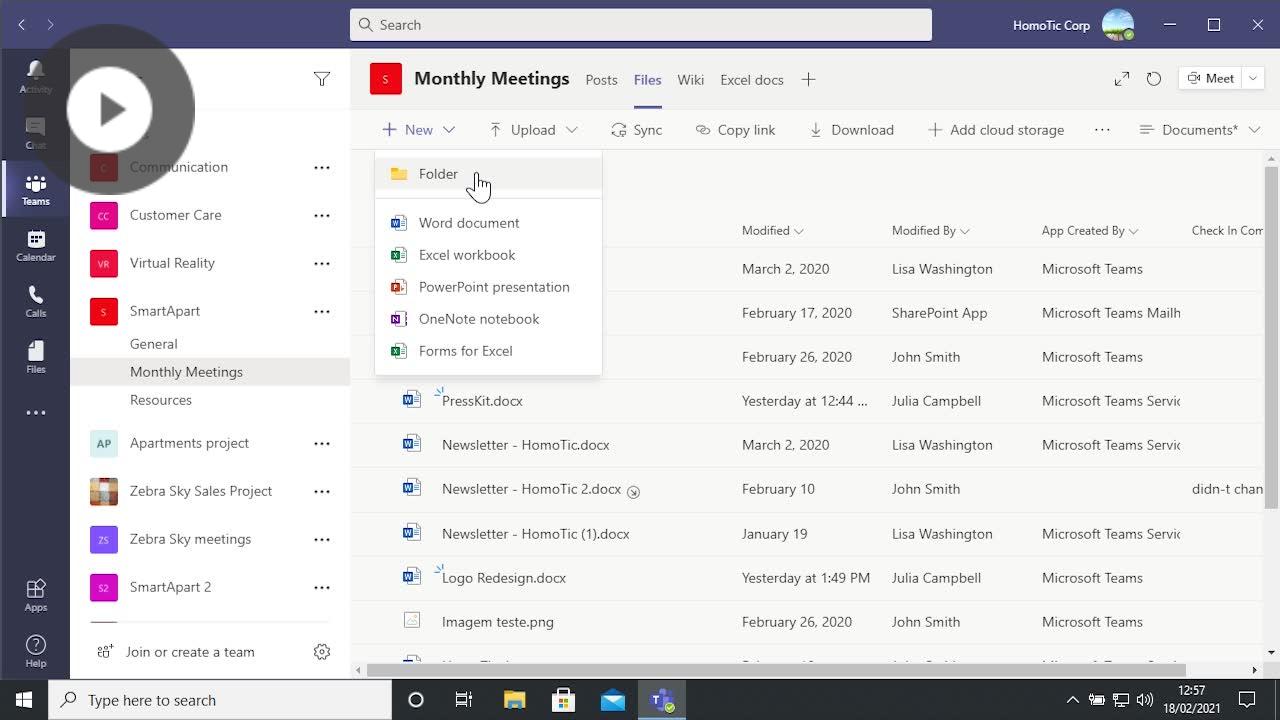The width and height of the screenshot is (1280, 720).
Task: Open more options for SmartApart 2 team
Action: 322,587
